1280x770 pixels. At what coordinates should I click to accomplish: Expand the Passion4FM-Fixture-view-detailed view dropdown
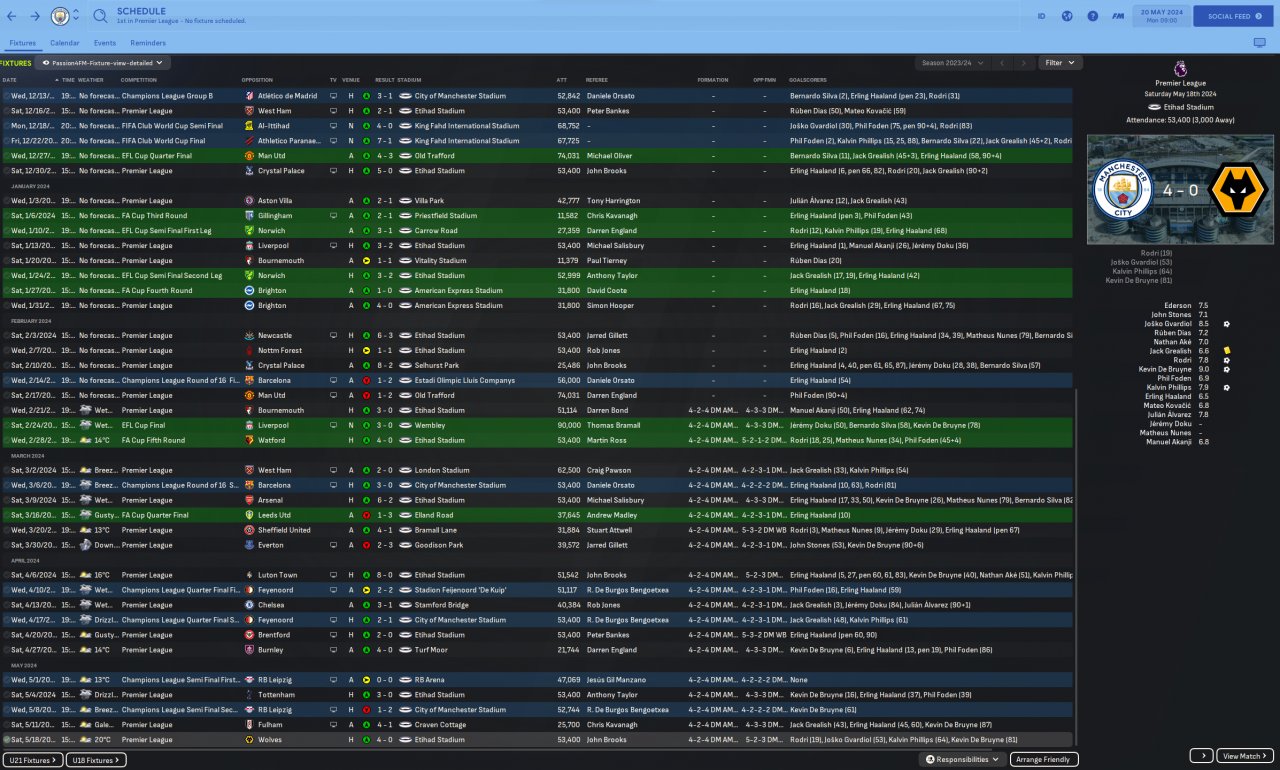102,62
